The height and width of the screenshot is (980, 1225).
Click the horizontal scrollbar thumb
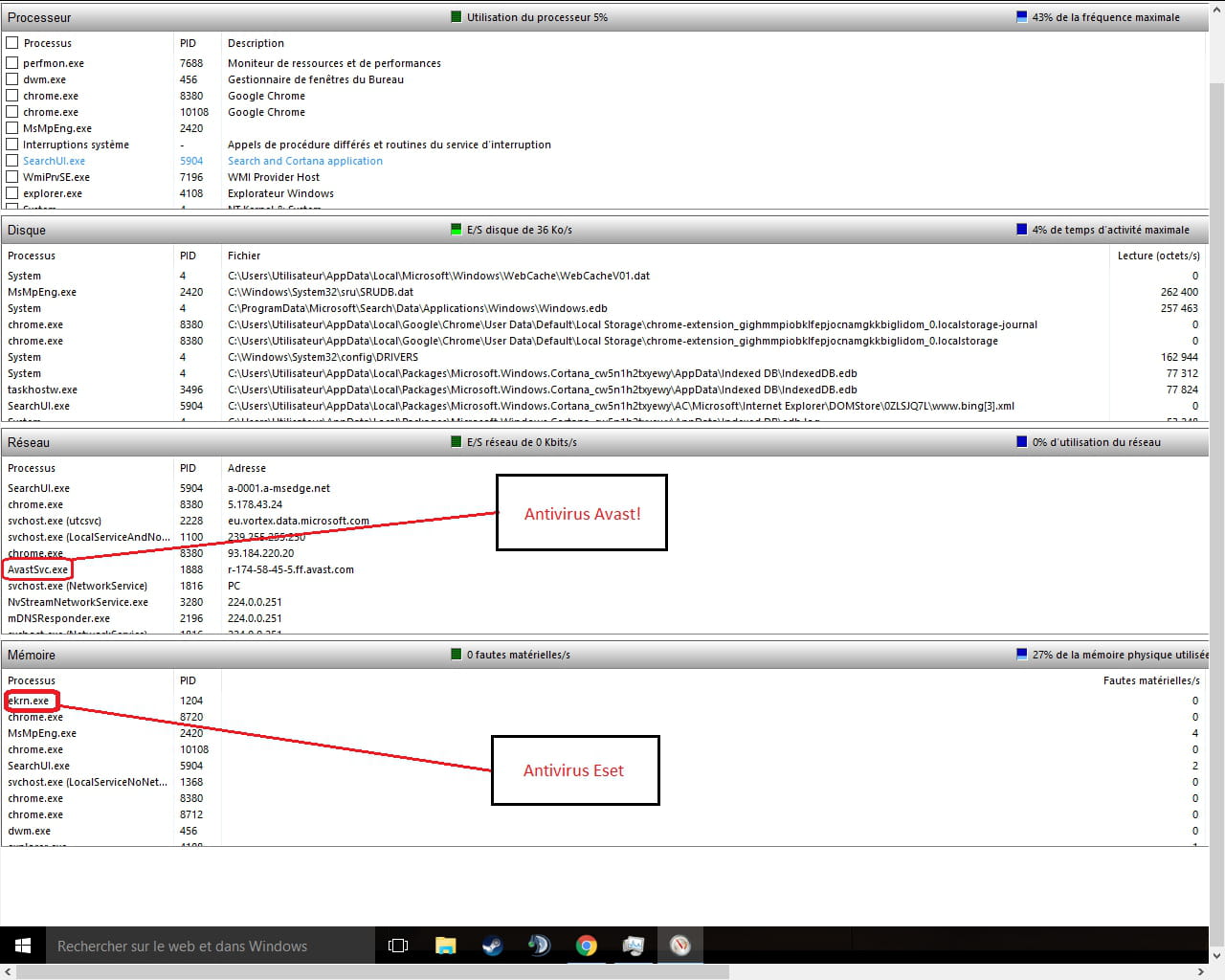click(x=373, y=972)
